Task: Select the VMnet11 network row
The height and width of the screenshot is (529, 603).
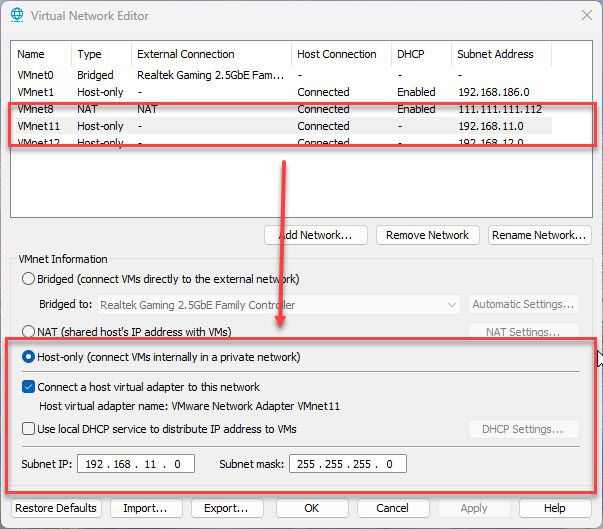Action: [282, 126]
